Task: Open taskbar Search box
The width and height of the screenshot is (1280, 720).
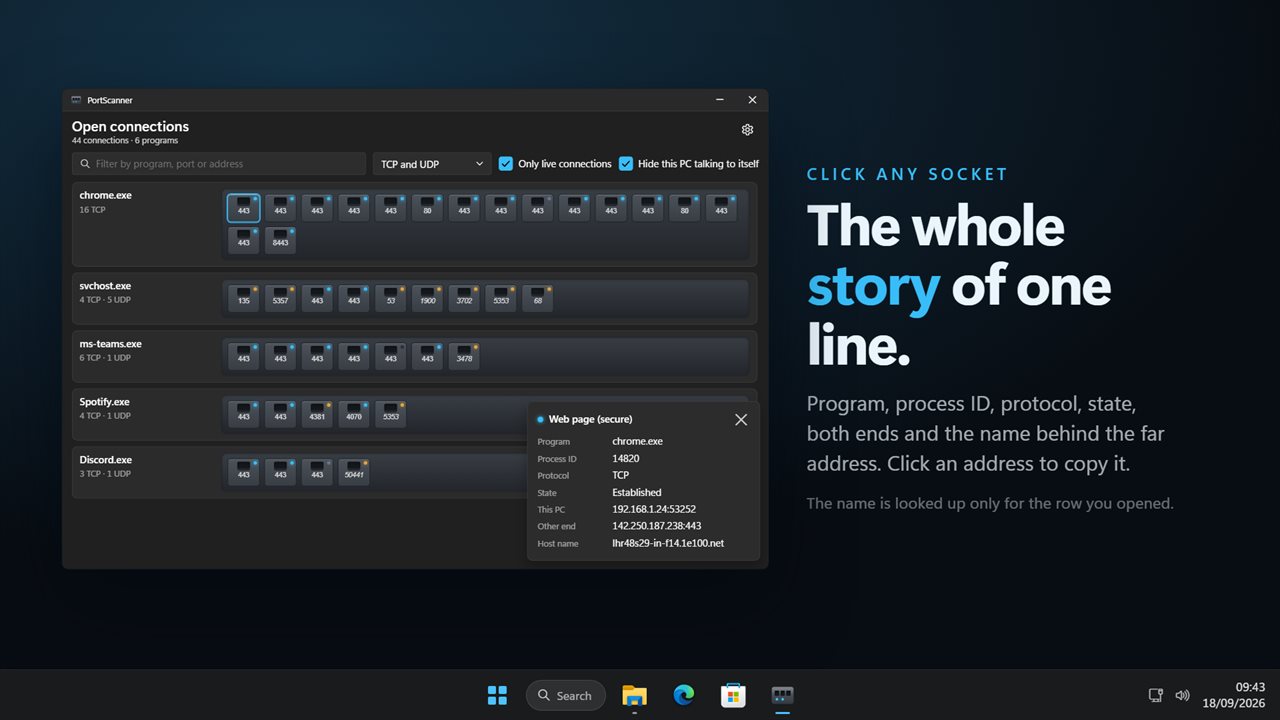Action: point(566,695)
